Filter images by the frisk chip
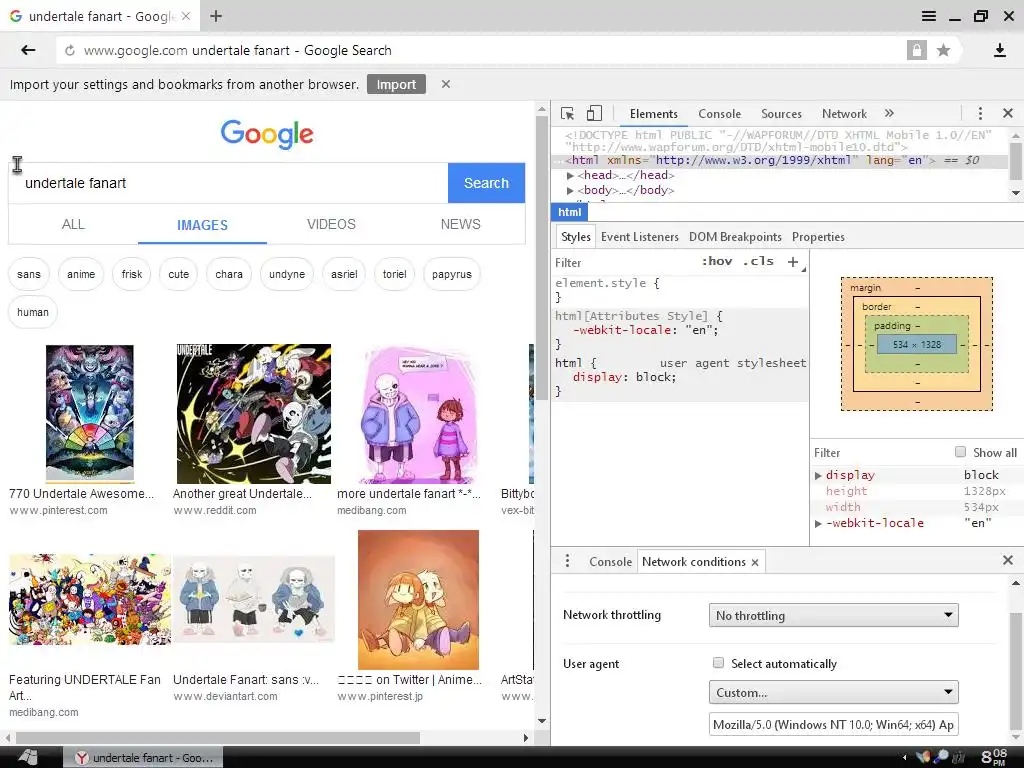 tap(131, 274)
